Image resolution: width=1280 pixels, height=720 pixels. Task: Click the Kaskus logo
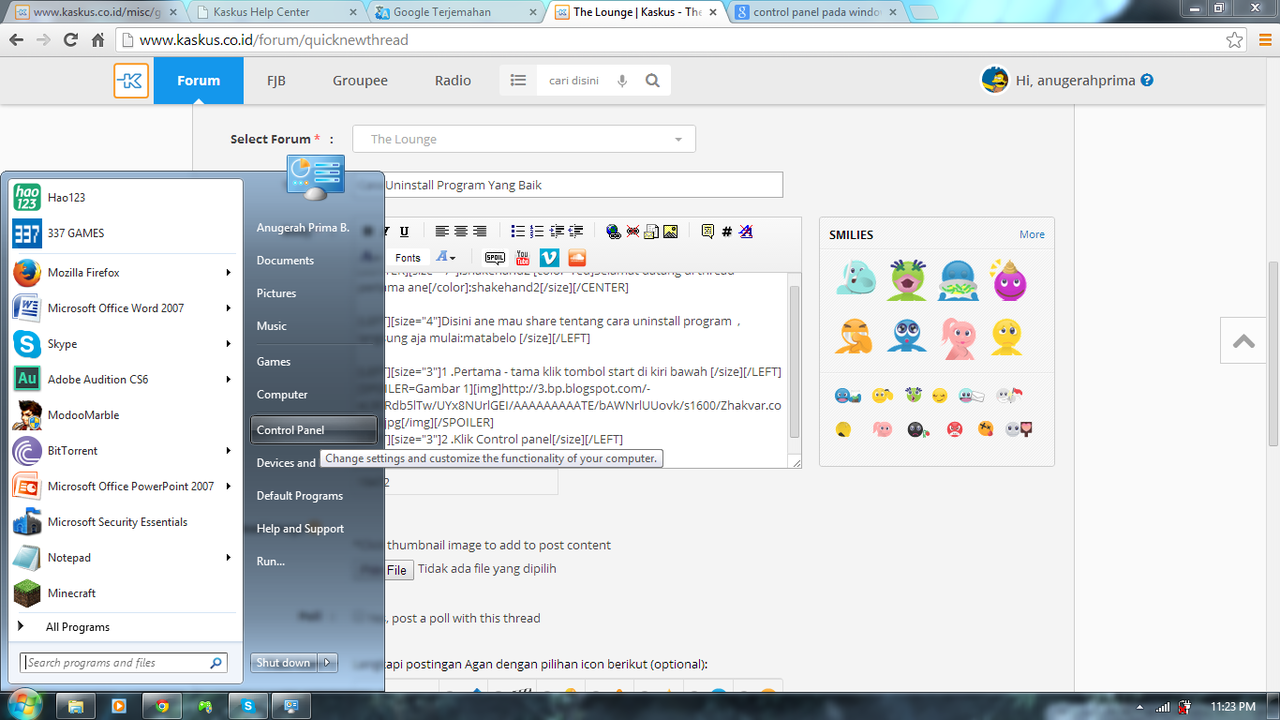click(131, 81)
